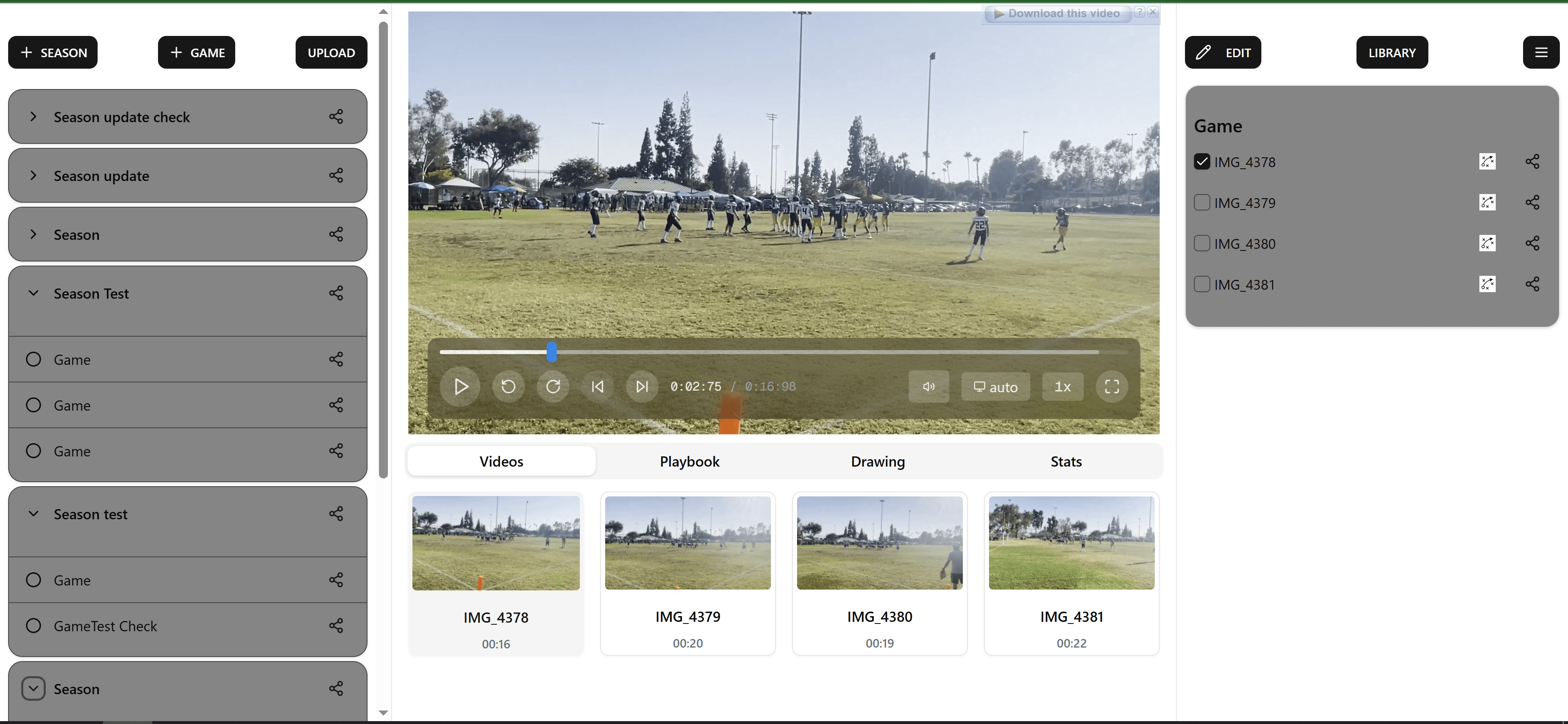Go to next video clip
Image resolution: width=1568 pixels, height=724 pixels.
coord(642,387)
